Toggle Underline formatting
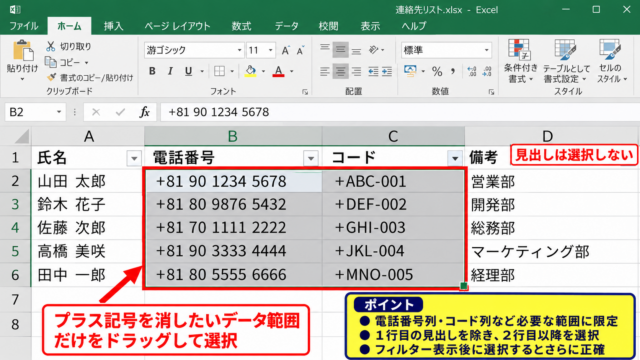The height and width of the screenshot is (360, 640). click(x=188, y=71)
